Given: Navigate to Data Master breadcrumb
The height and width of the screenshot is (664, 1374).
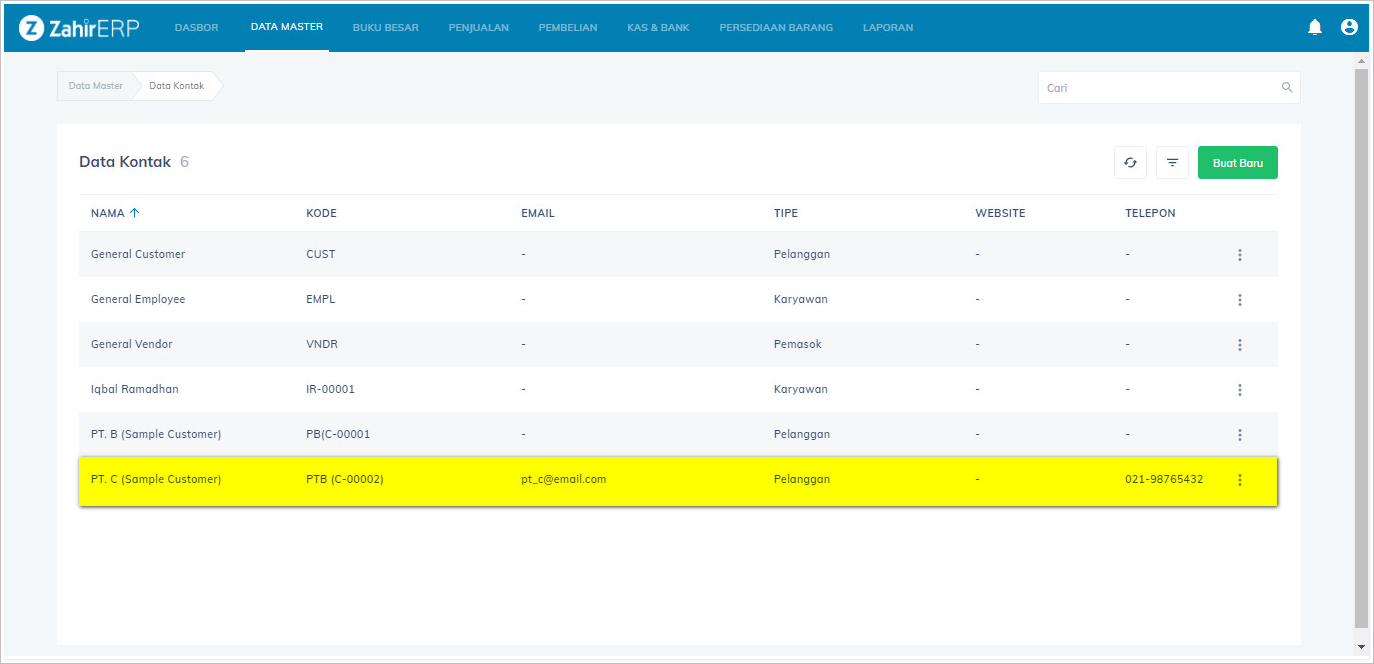Looking at the screenshot, I should (x=95, y=86).
